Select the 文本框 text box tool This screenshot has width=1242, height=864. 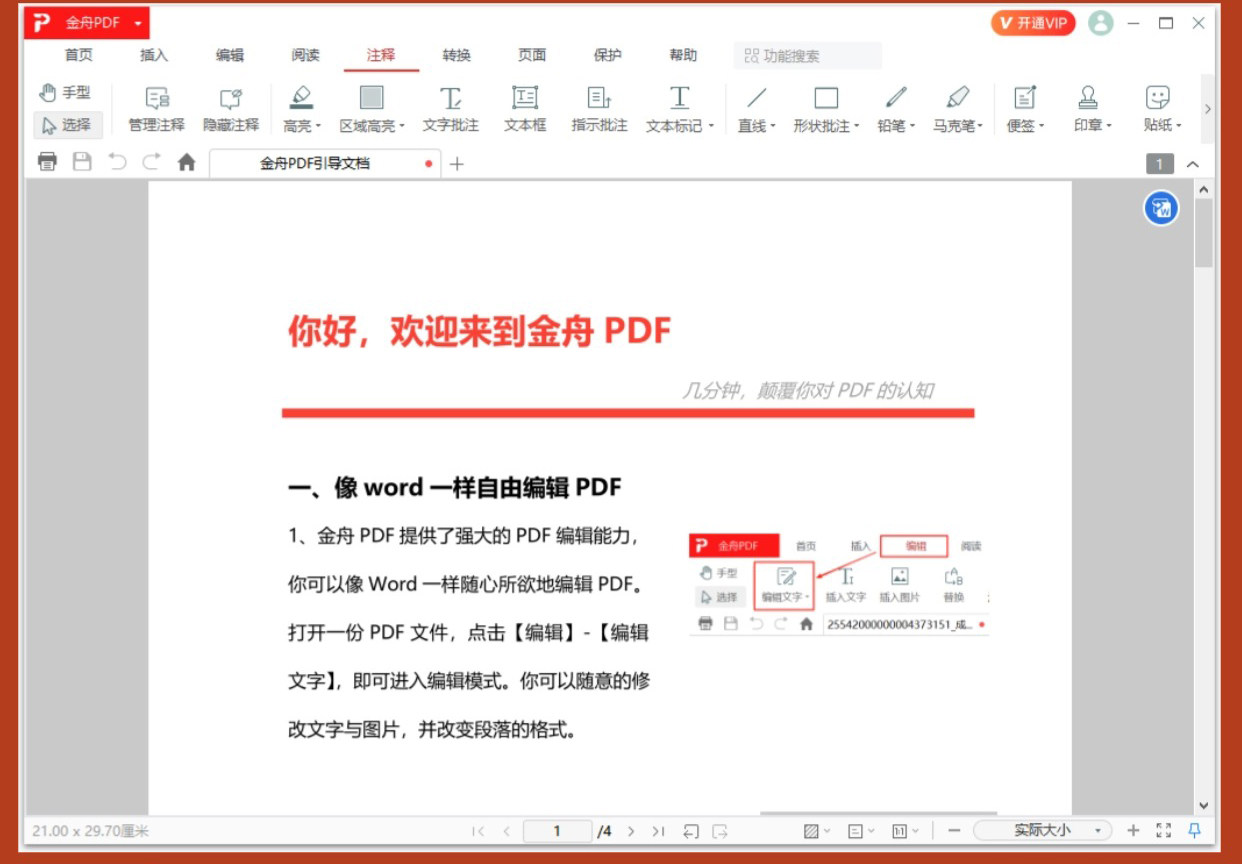pos(525,109)
